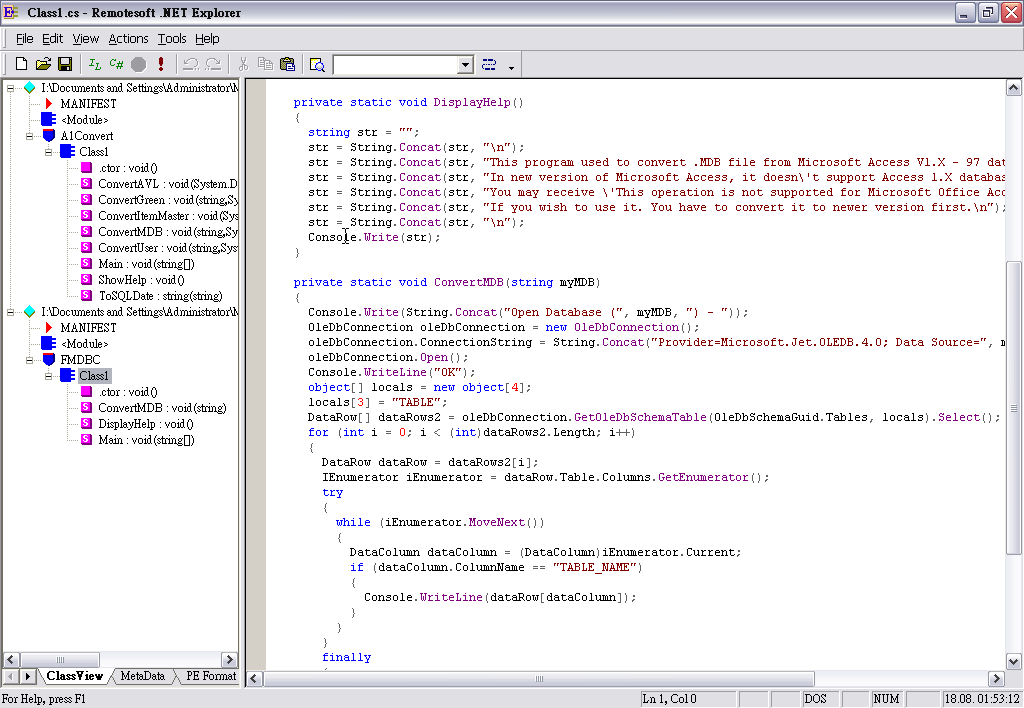Click the blue link icon beside the combo box

coord(488,64)
